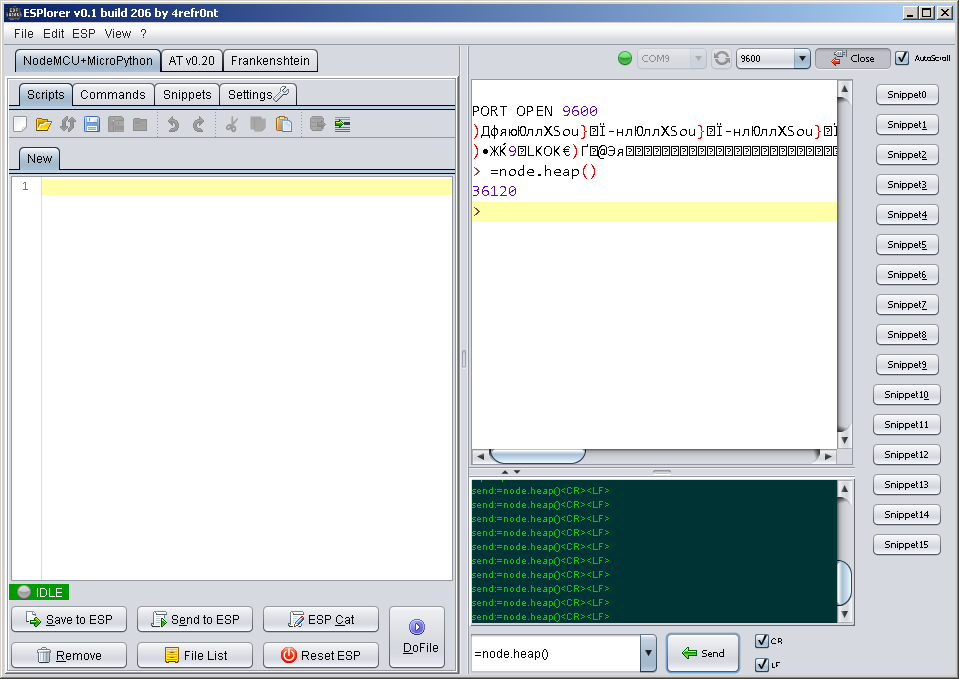
Task: Save the script using the floppy disk icon
Action: [x=92, y=125]
